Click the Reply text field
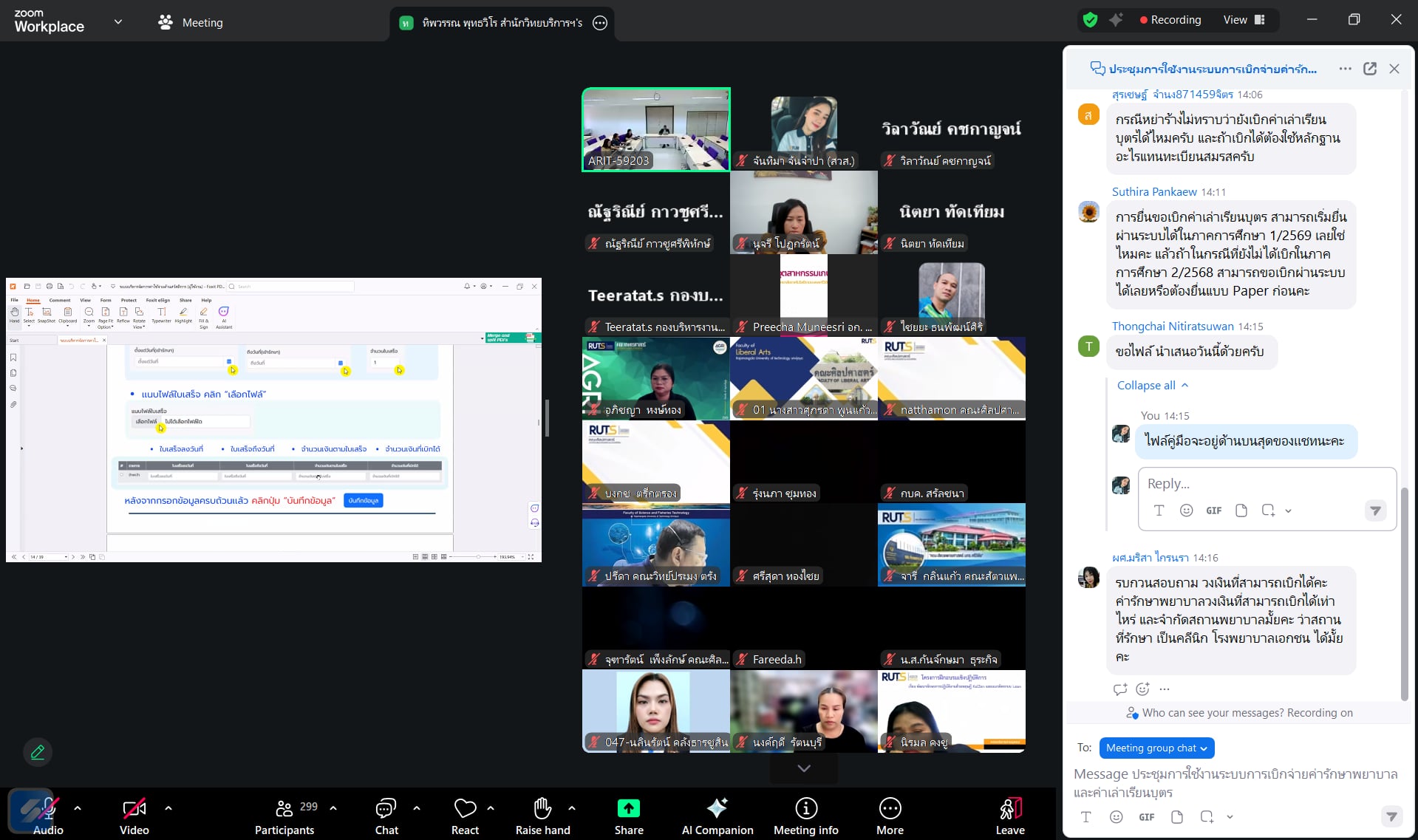Screen dimensions: 1418x840 coord(1266,484)
